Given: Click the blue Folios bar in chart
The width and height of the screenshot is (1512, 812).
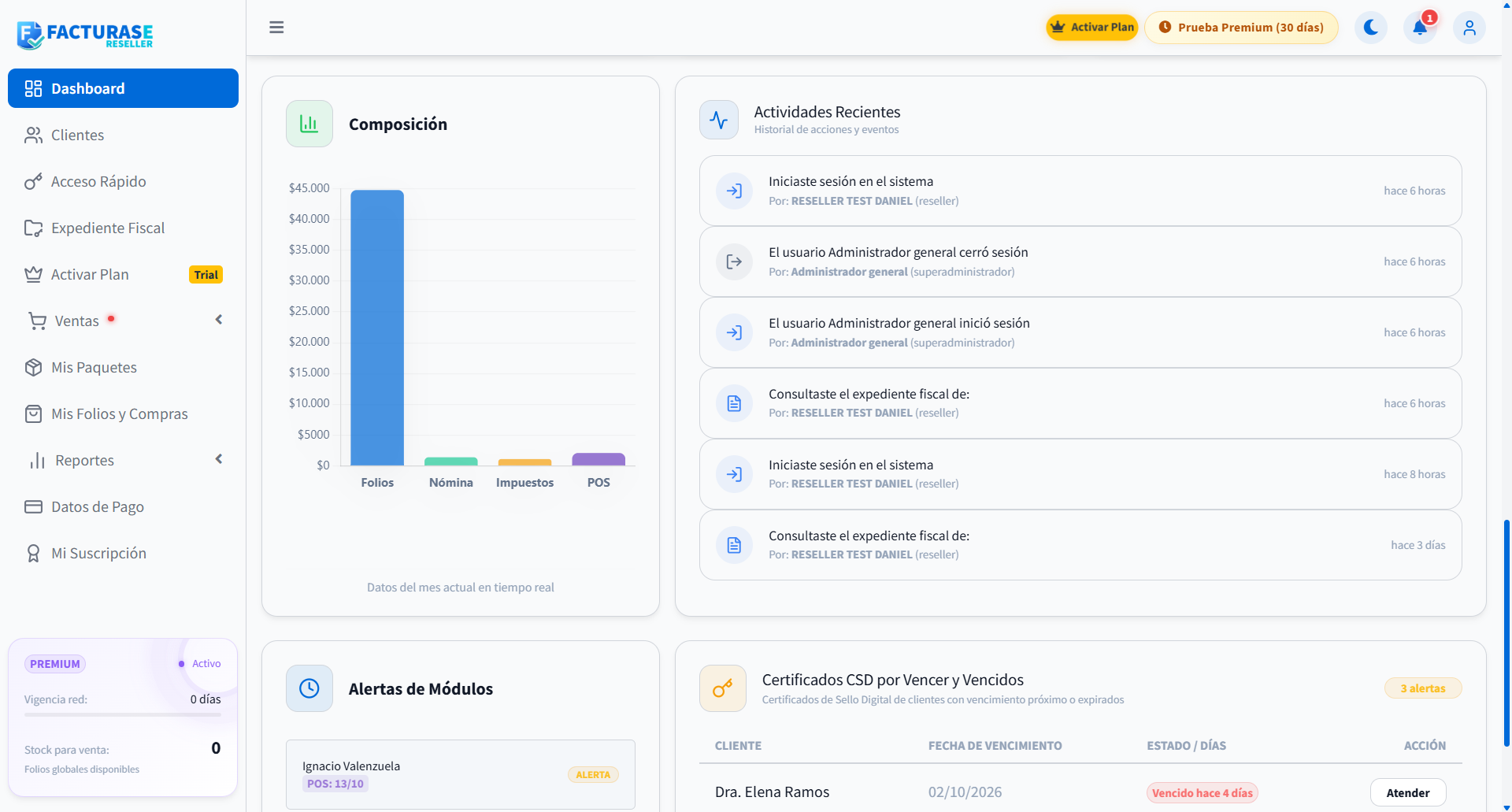Looking at the screenshot, I should [377, 328].
